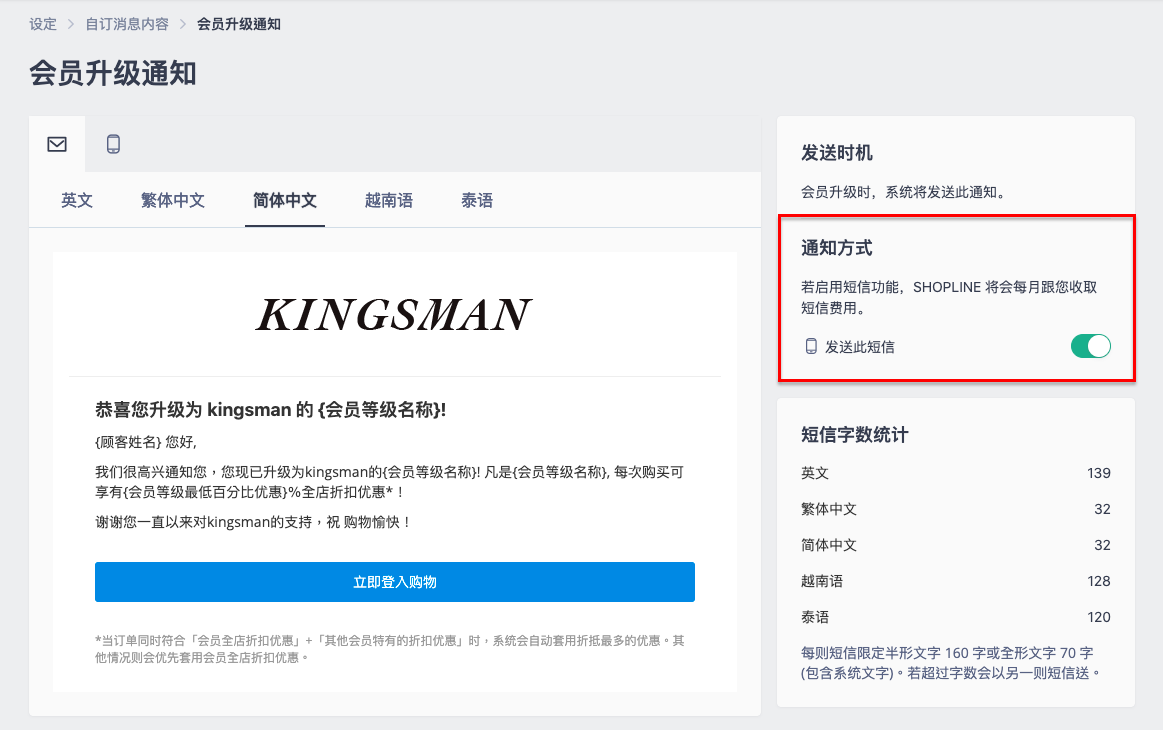
Task: Click the 谢谢您一直以来 thank-you line
Action: pyautogui.click(x=253, y=522)
